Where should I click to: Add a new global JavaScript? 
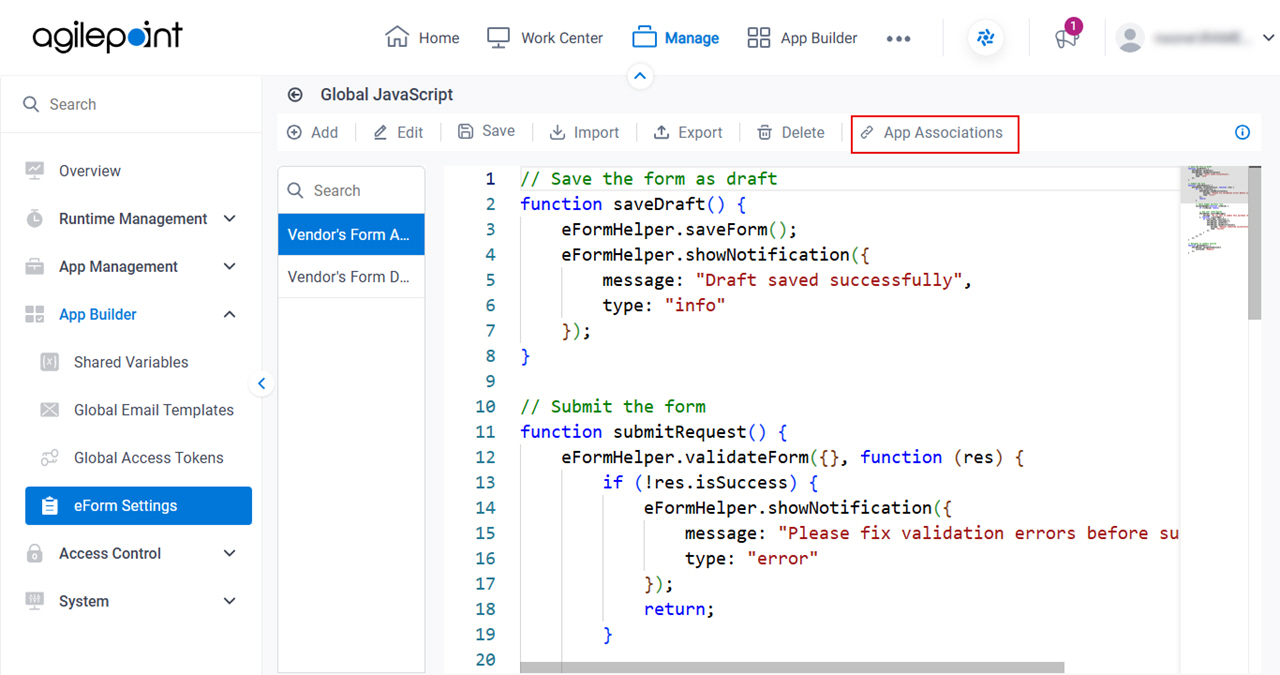click(312, 132)
